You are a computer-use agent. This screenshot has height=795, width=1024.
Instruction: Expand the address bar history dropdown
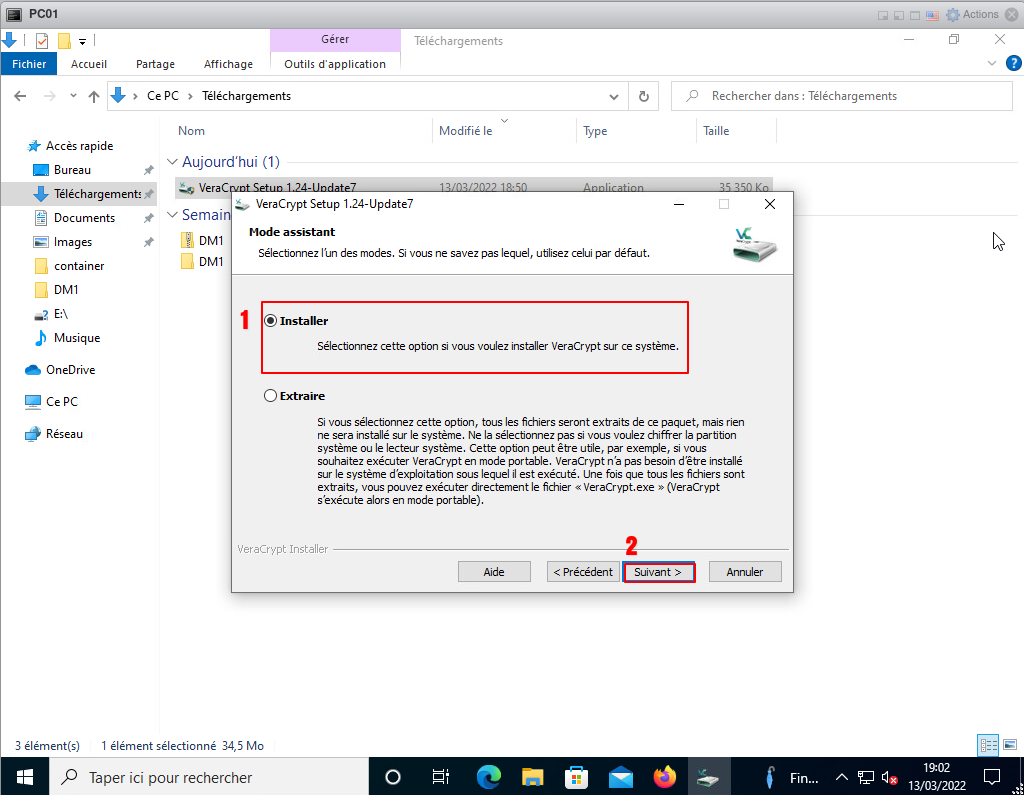pyautogui.click(x=615, y=97)
